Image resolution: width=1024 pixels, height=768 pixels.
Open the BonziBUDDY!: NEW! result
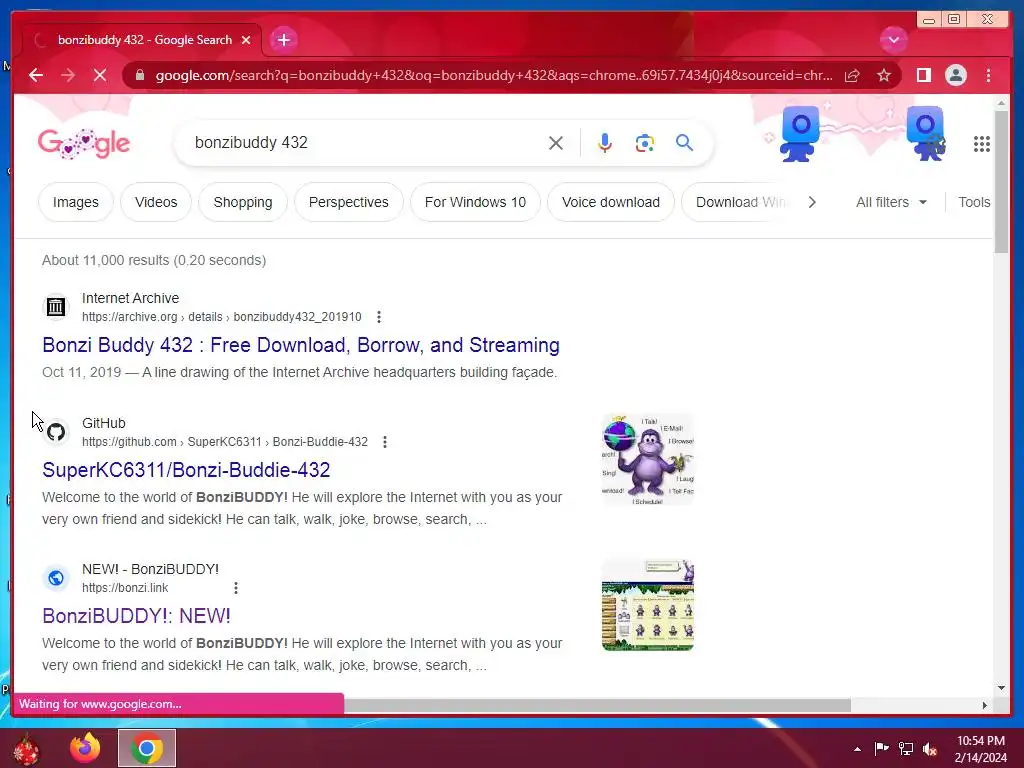[x=136, y=616]
